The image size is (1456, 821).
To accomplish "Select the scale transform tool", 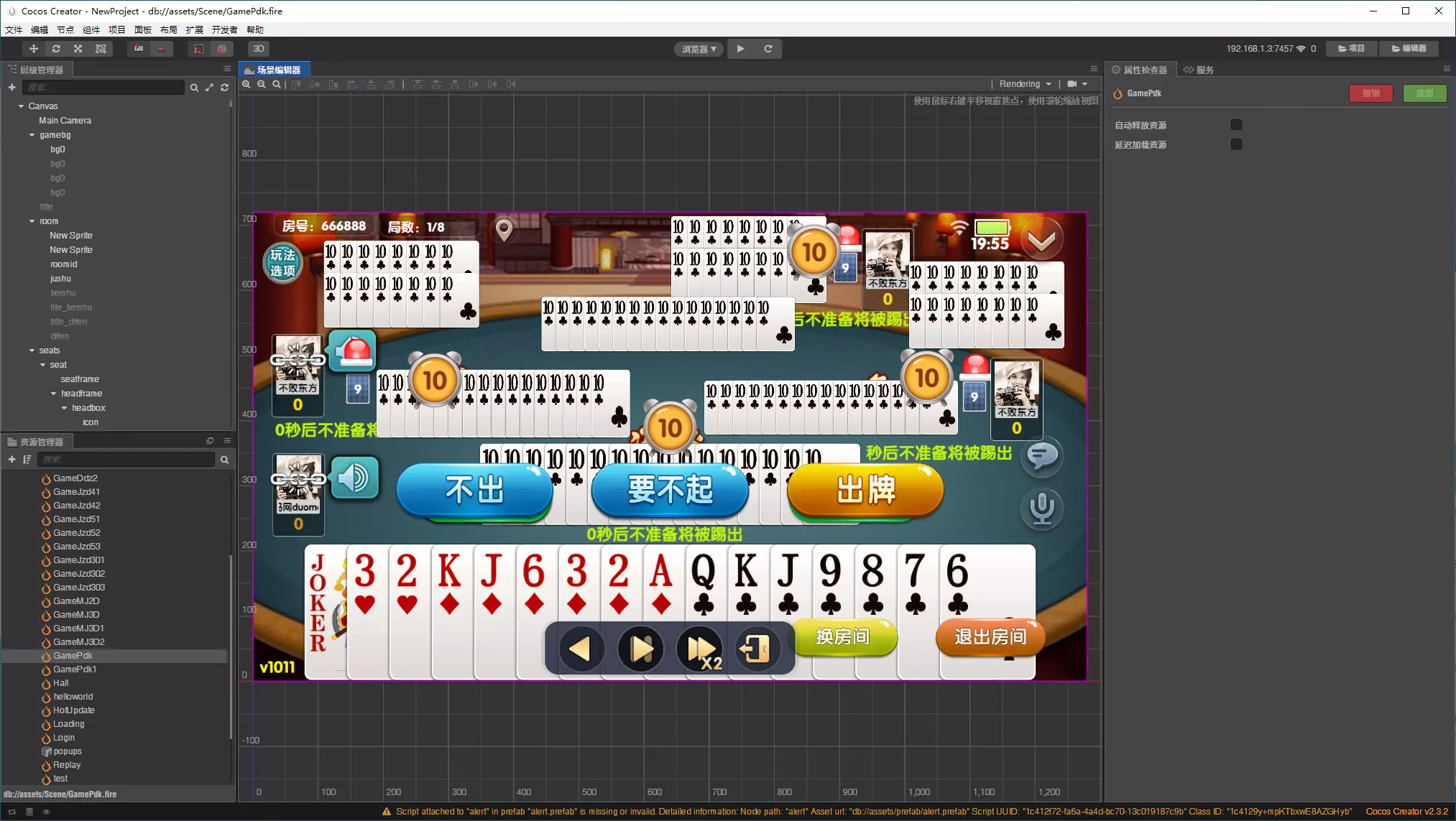I will 78,49.
